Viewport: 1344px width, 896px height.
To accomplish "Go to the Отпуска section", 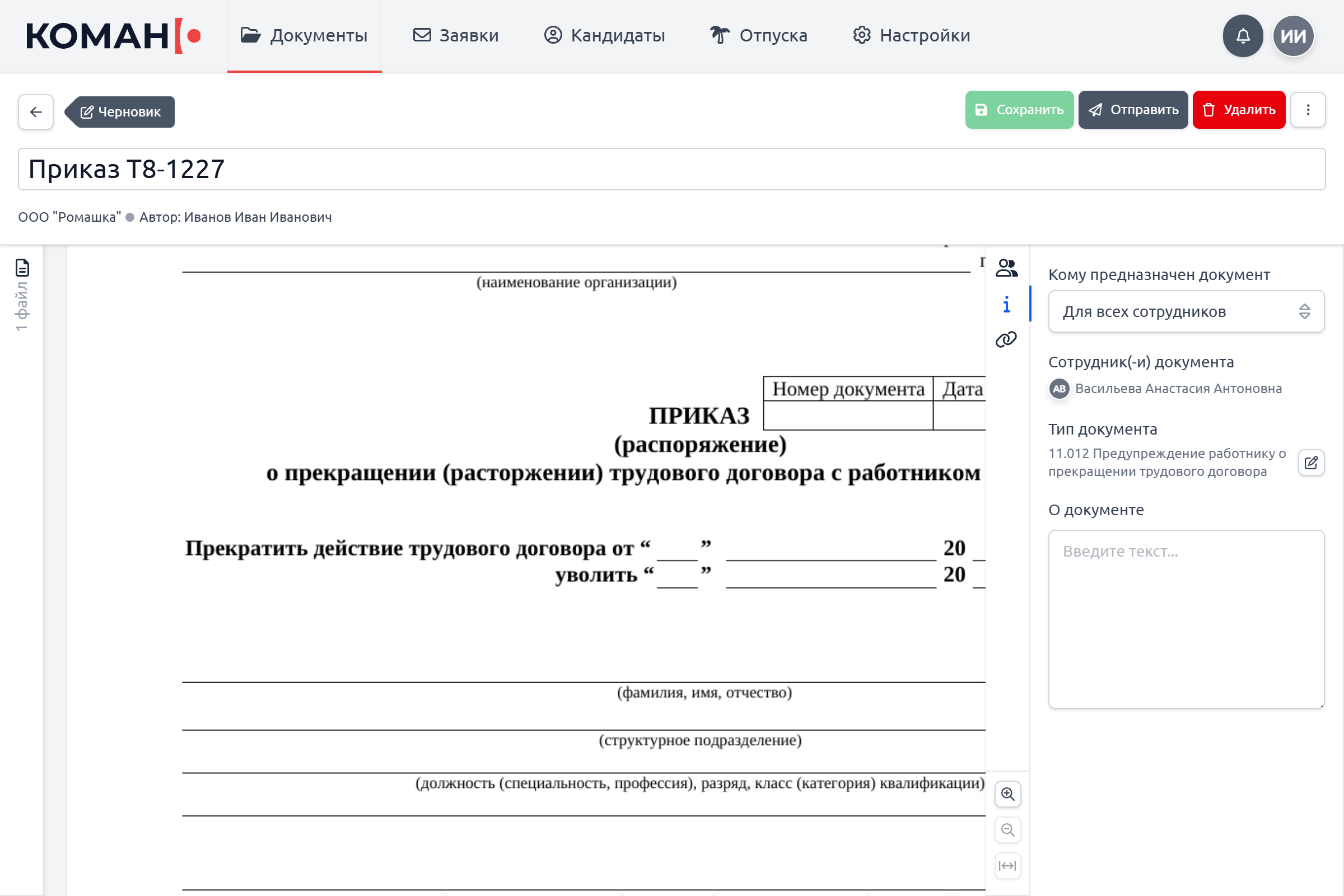I will (x=759, y=35).
